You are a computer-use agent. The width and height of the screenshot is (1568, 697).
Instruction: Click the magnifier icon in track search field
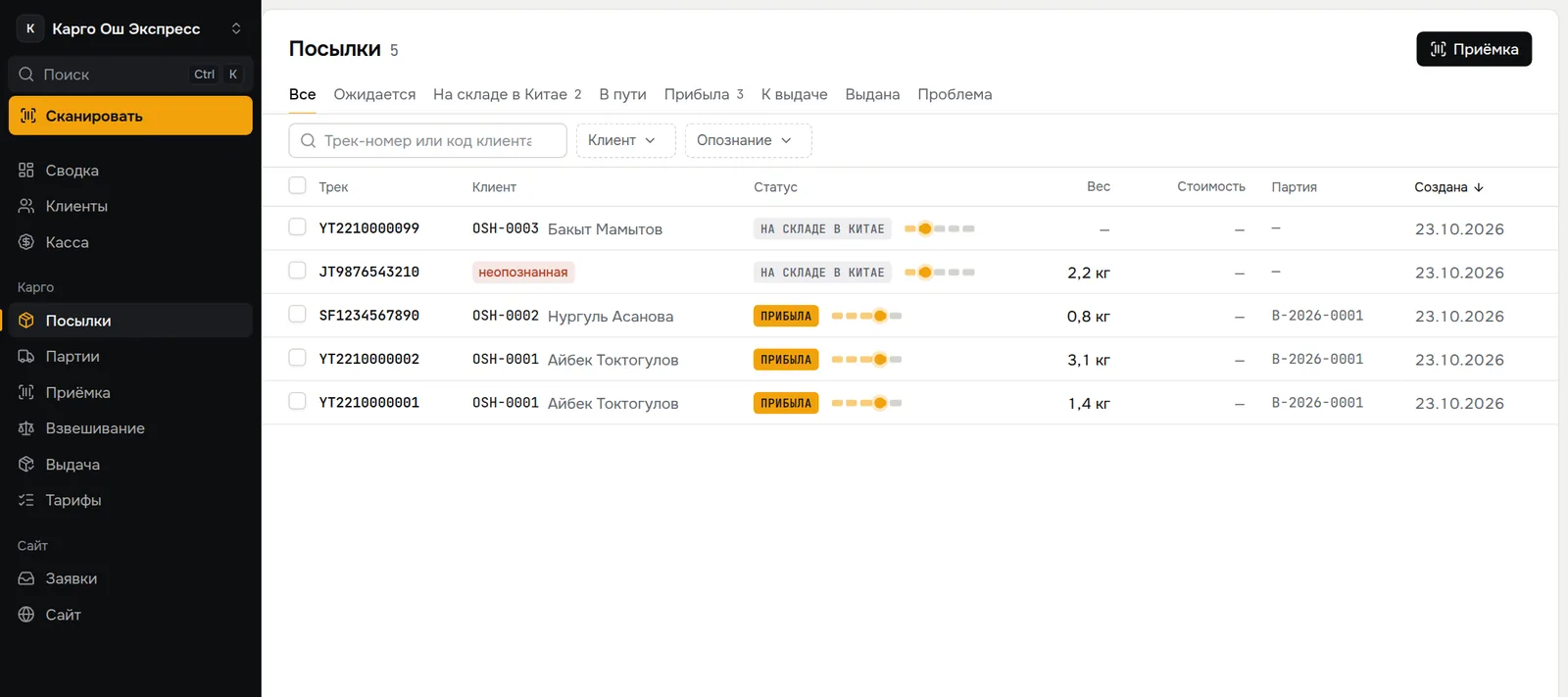308,140
